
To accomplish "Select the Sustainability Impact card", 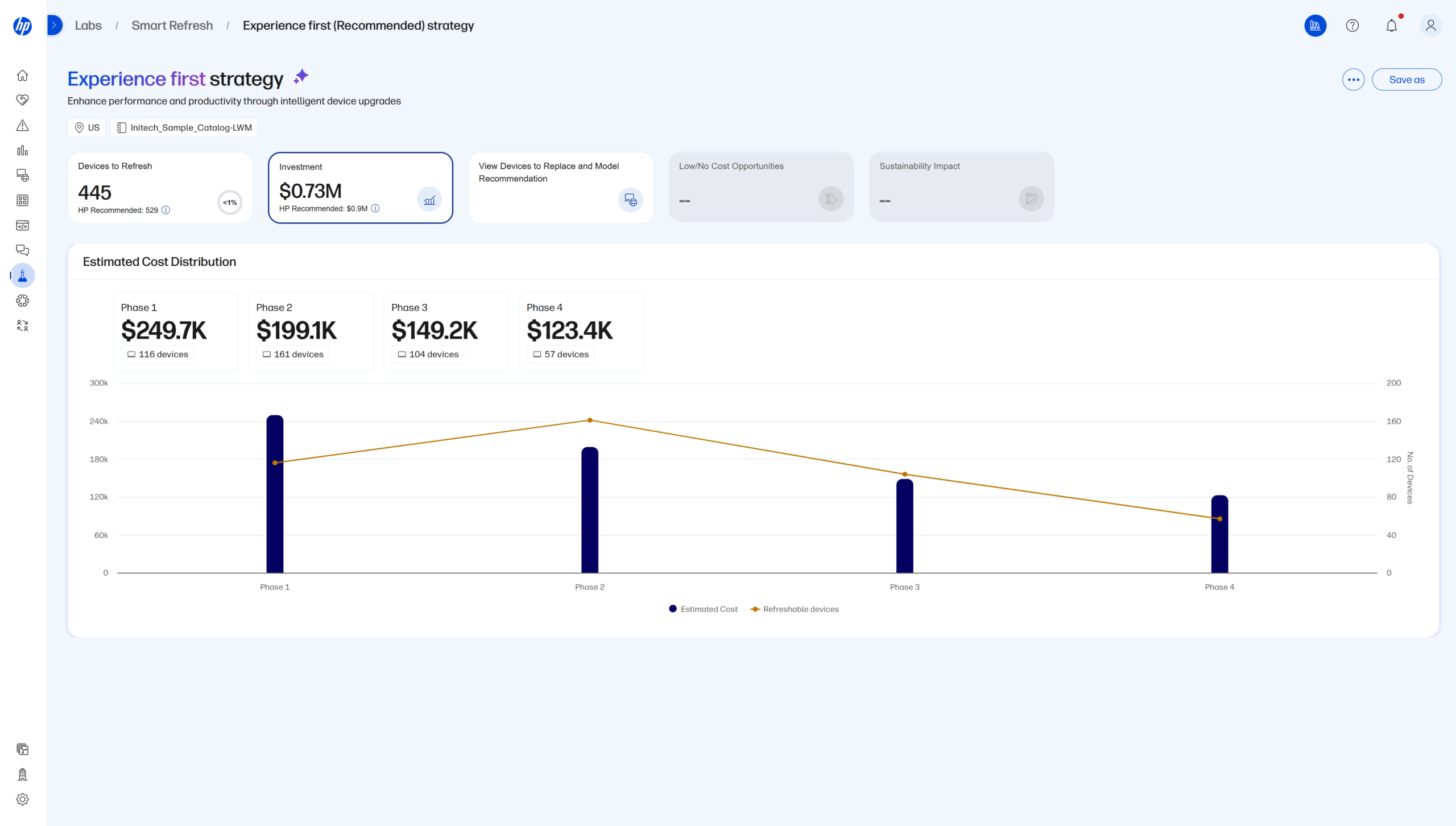I will tap(961, 187).
